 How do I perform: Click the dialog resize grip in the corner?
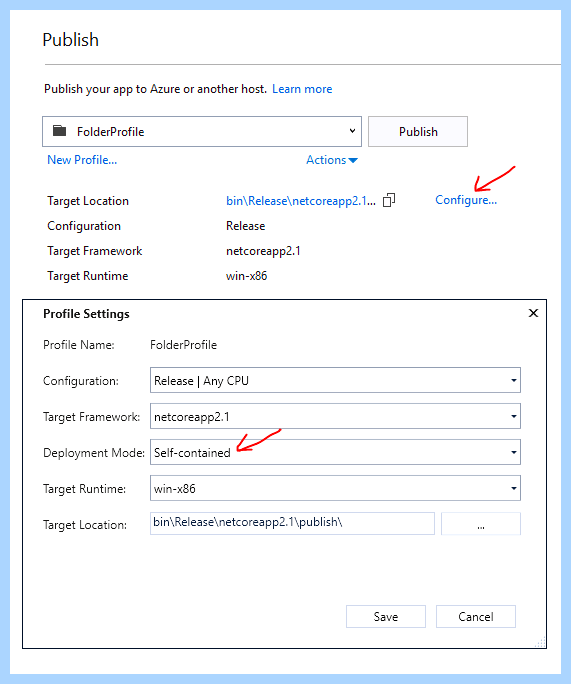[x=540, y=643]
